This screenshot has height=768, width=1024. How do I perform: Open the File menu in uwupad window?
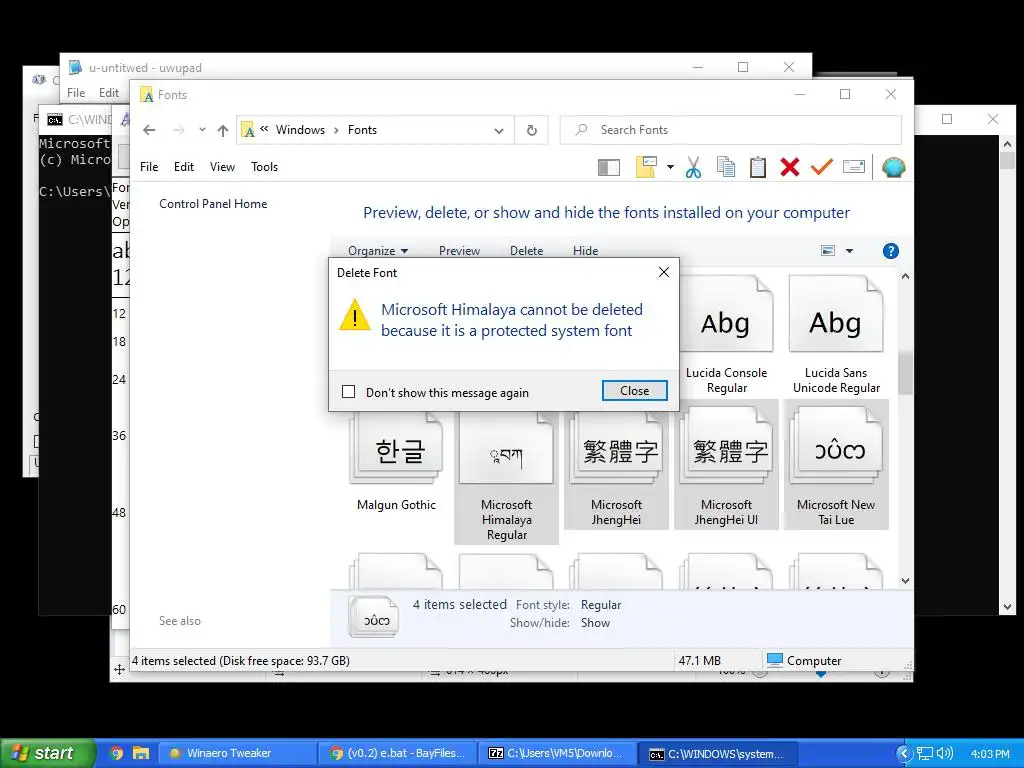tap(76, 93)
